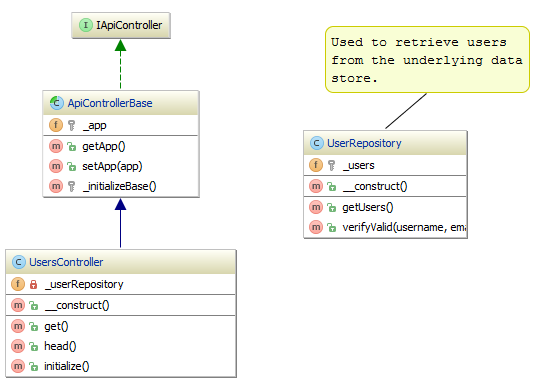Viewport: 536px width, 383px height.
Task: Click the public lock icon beside get()
Action: pos(34,327)
